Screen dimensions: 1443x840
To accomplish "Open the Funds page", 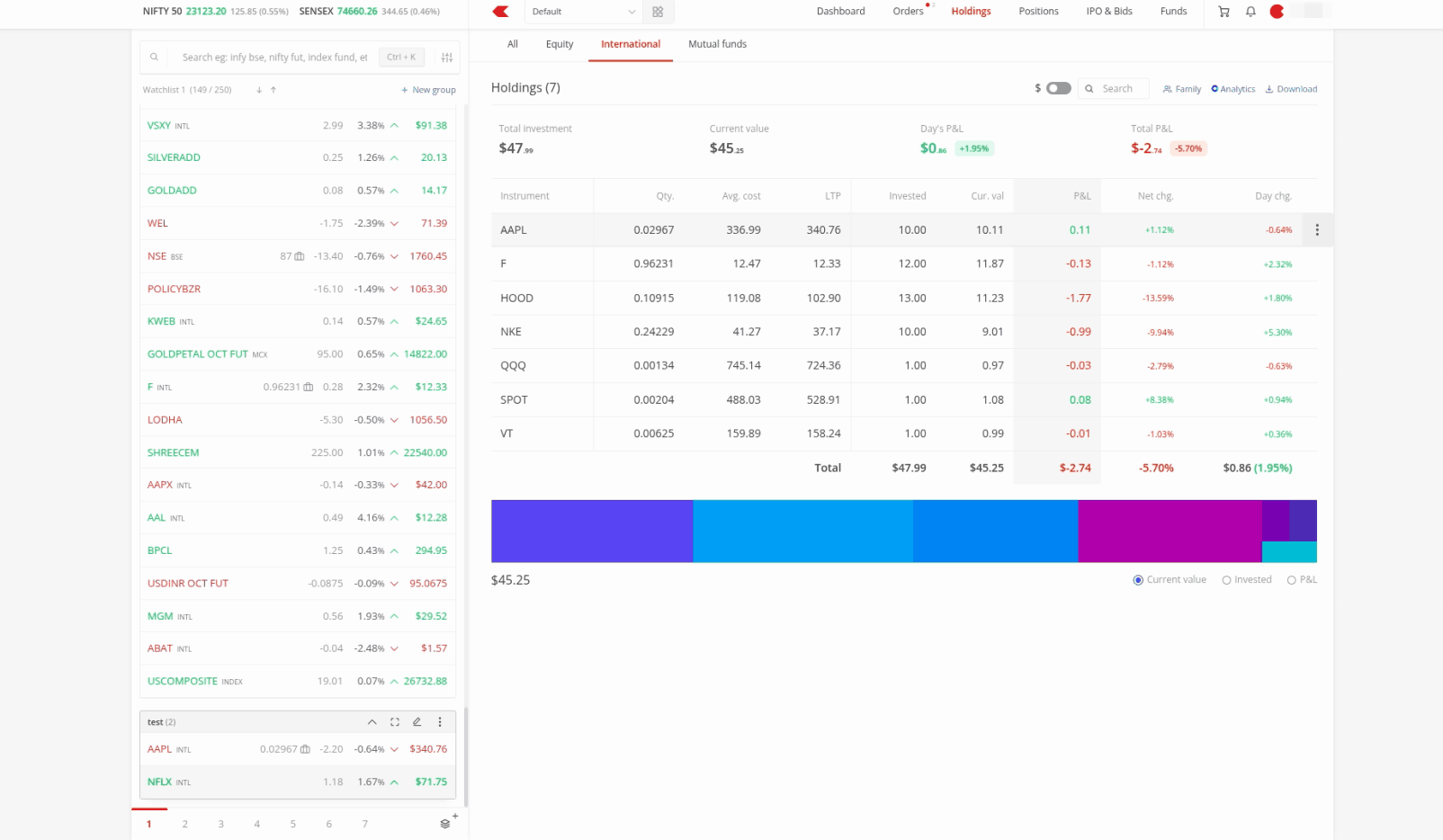I will 1173,12.
